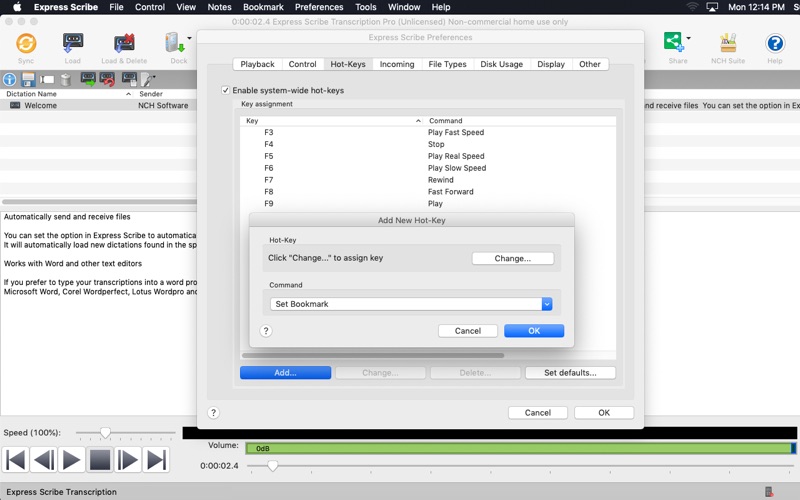
Task: Open the File Types tab
Action: [447, 64]
